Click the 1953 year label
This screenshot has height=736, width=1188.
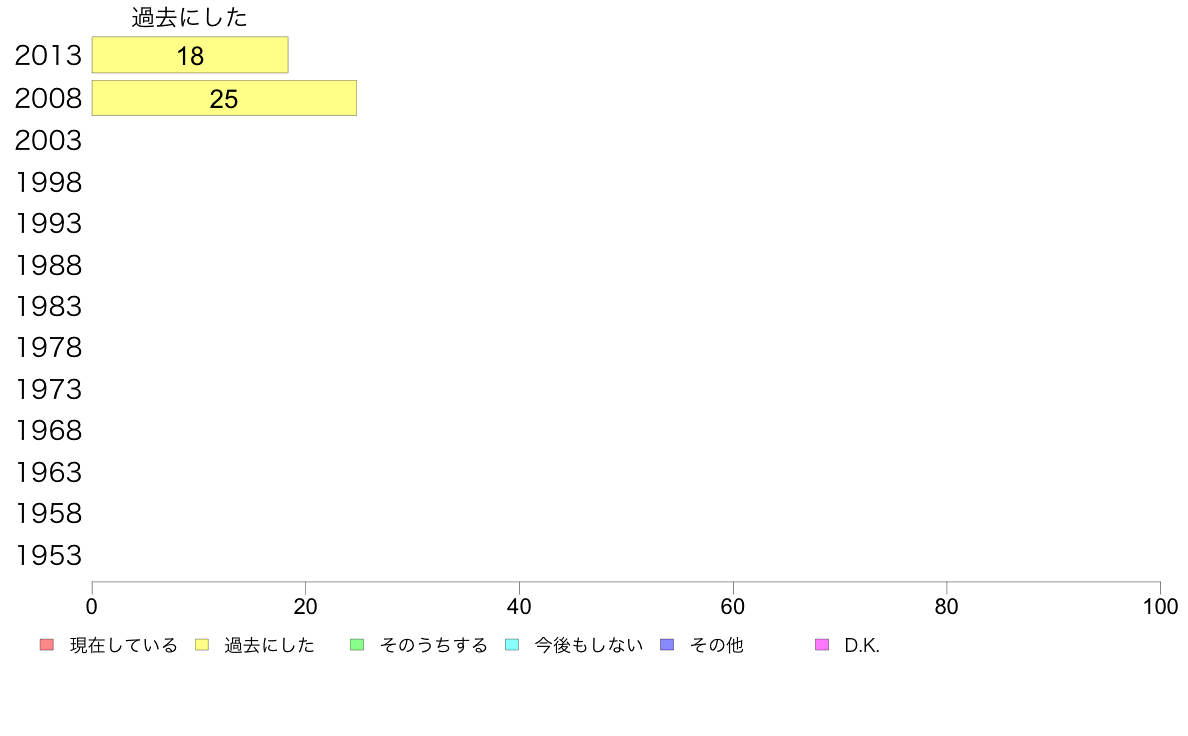tap(48, 555)
